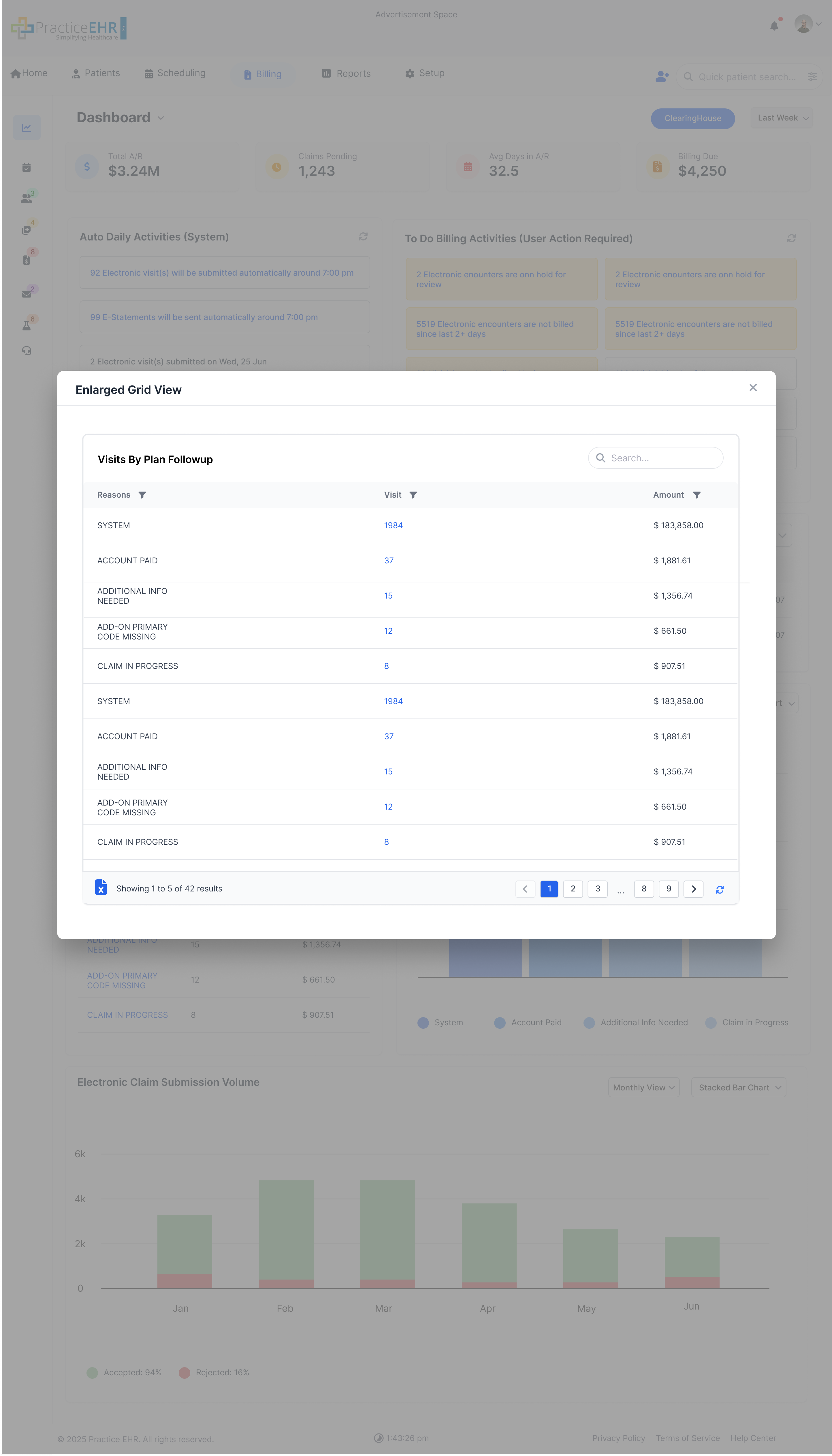Click the ClearingHouse button
832x1456 pixels.
tap(692, 118)
